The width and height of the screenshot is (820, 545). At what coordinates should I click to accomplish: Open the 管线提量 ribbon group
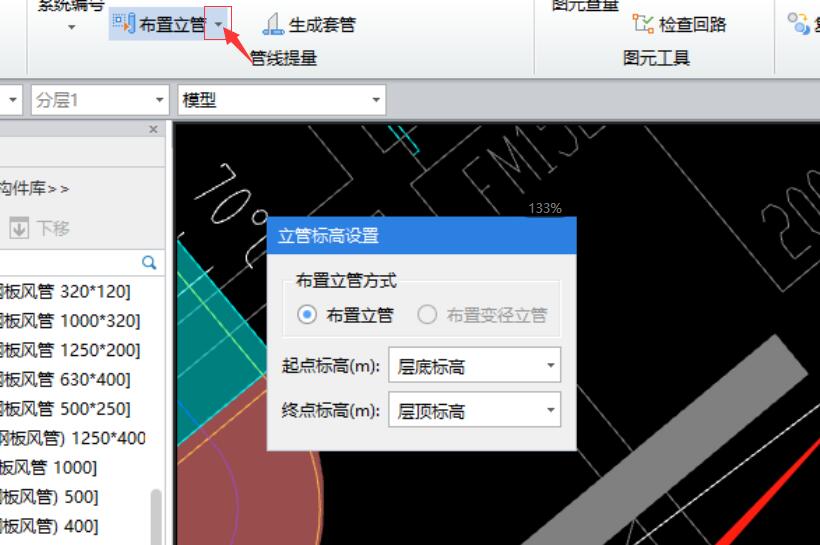[283, 58]
